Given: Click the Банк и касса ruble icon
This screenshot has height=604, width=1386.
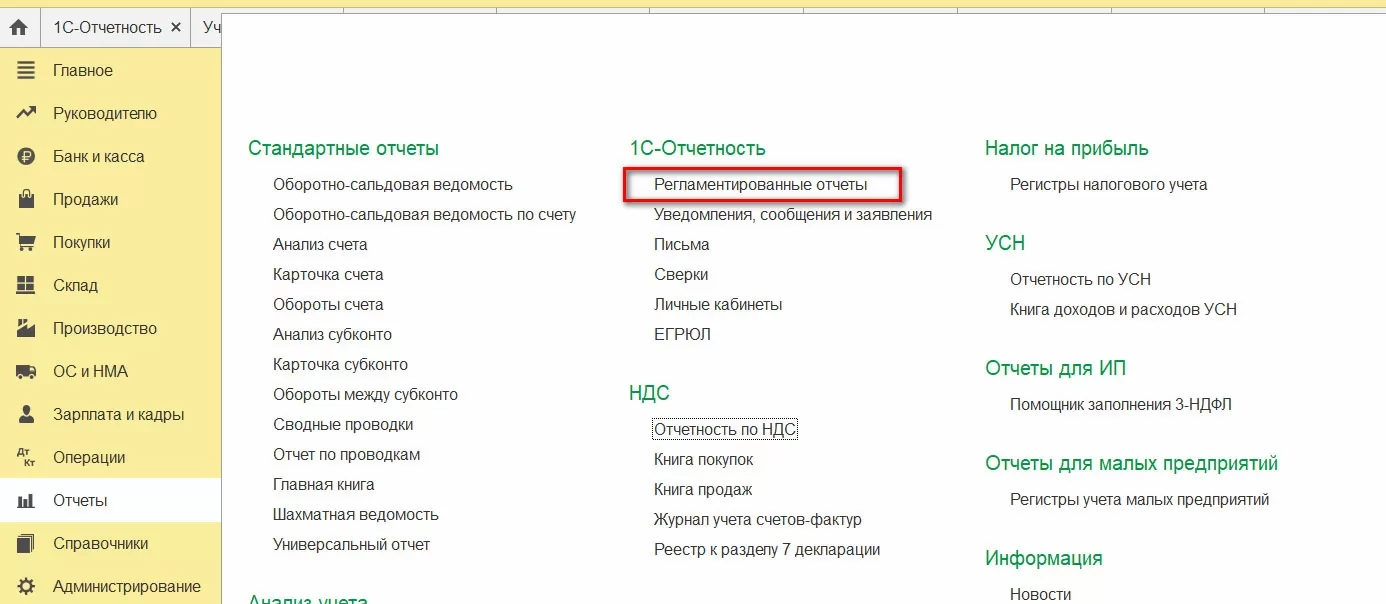Looking at the screenshot, I should click(x=26, y=157).
